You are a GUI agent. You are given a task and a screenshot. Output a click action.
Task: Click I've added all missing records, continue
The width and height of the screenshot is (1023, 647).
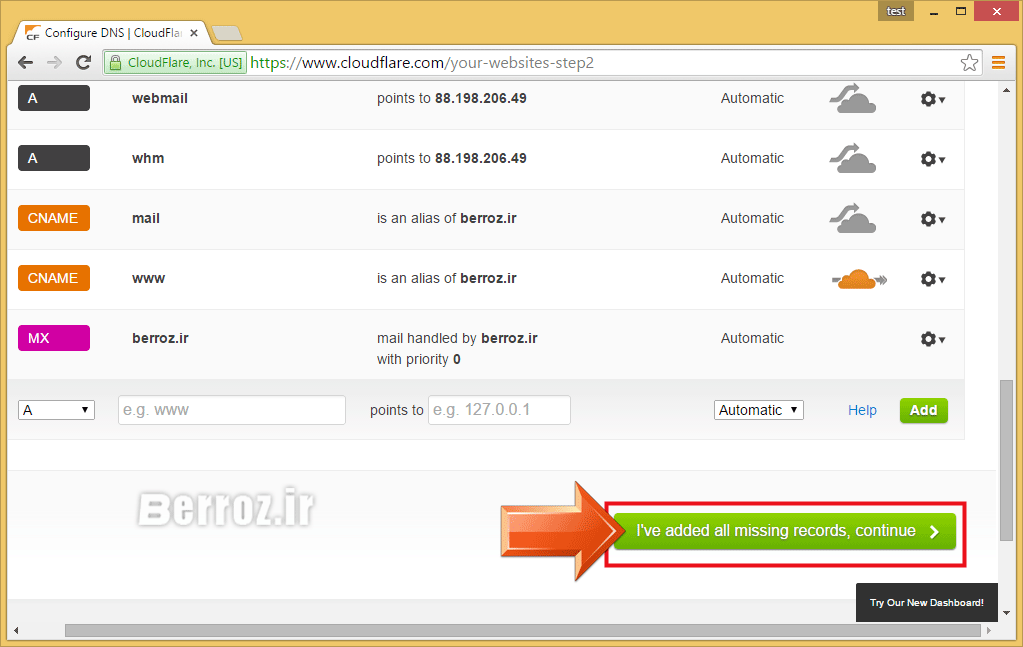tap(784, 532)
